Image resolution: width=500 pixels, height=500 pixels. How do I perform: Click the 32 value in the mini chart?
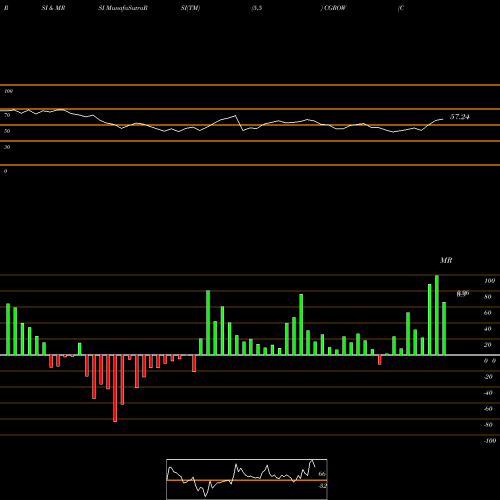[x=322, y=486]
